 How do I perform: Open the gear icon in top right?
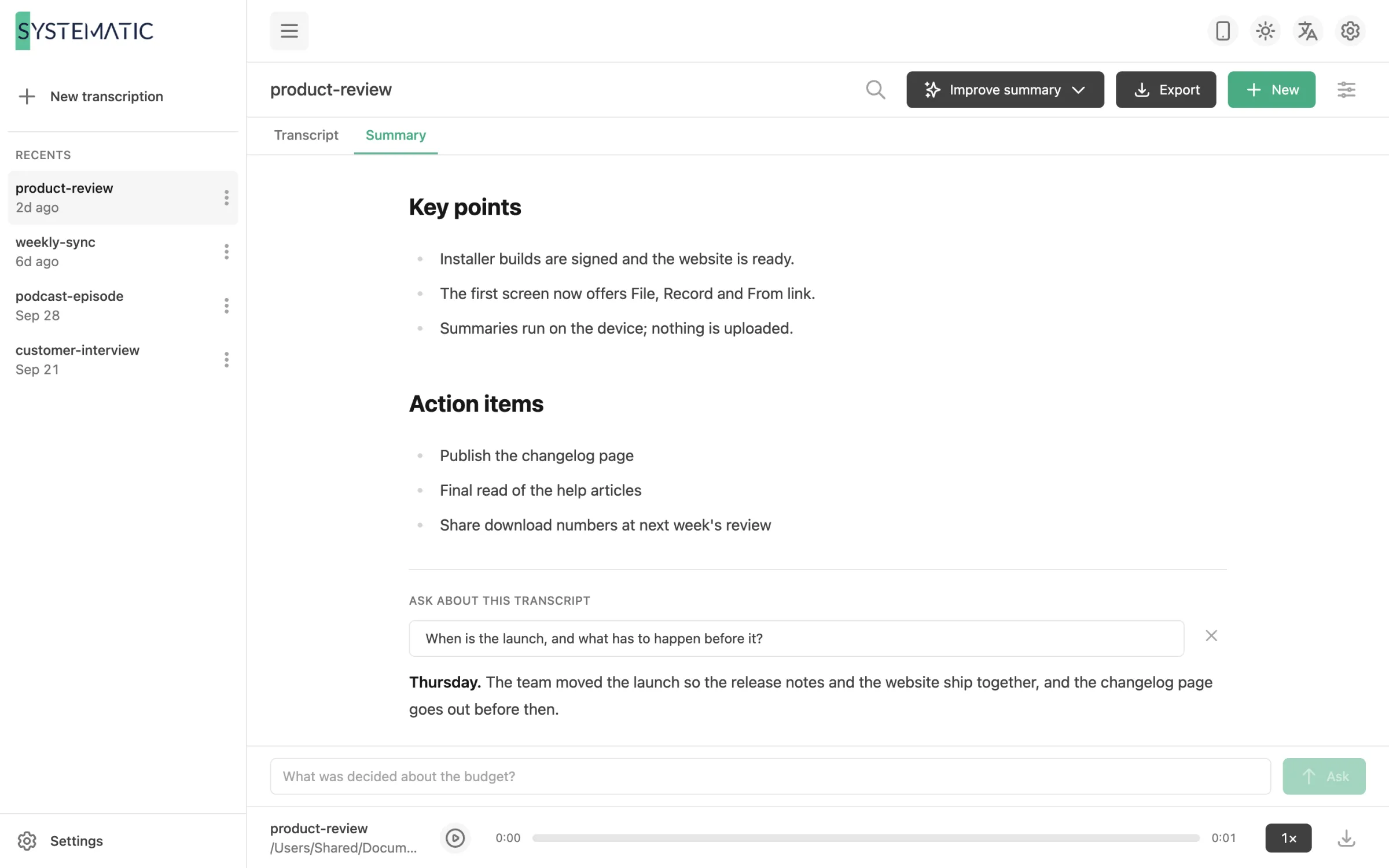(1350, 31)
